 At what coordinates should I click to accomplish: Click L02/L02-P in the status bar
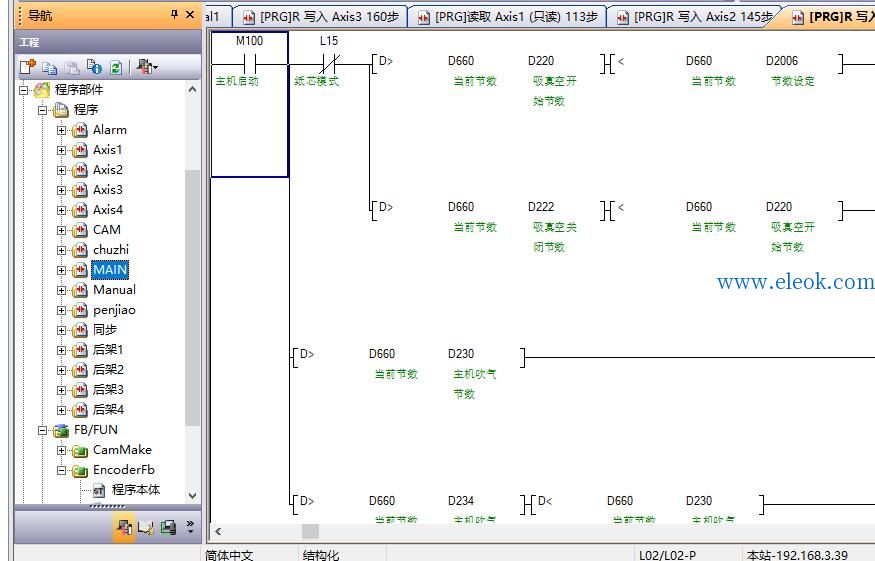click(x=667, y=555)
